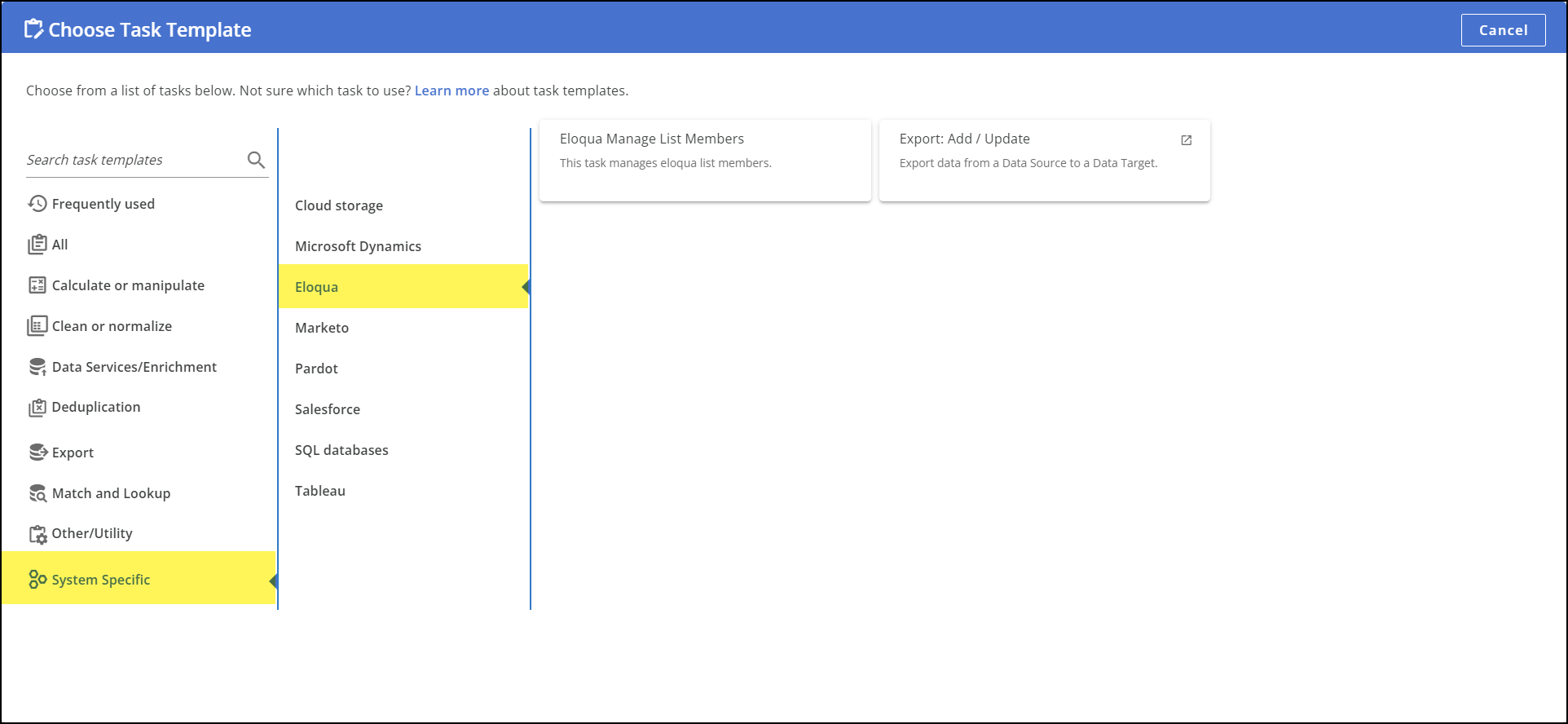Choose Calculate or manipulate category
The width and height of the screenshot is (1568, 724).
tap(128, 285)
